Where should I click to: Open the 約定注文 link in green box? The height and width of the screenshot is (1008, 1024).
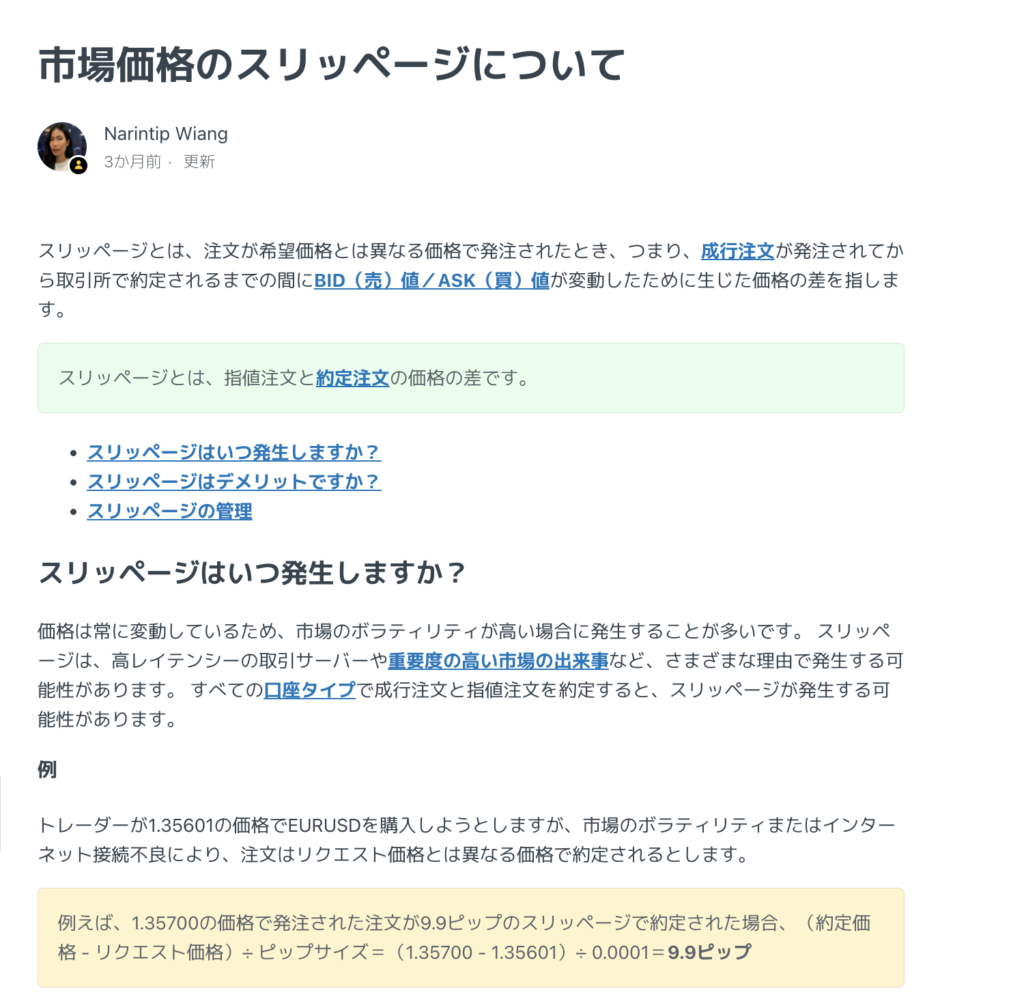pyautogui.click(x=353, y=378)
